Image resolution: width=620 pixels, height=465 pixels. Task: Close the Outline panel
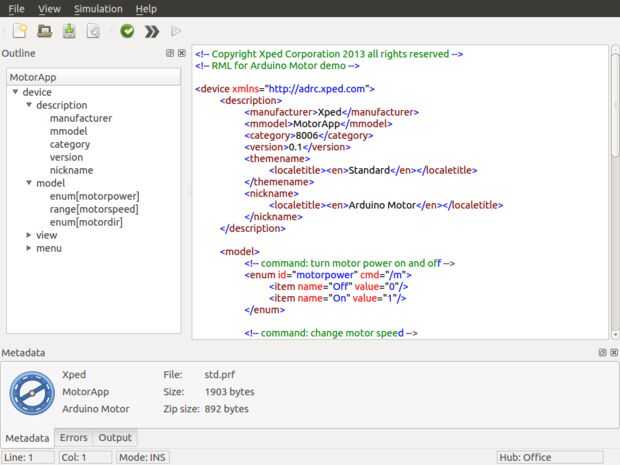pos(181,53)
